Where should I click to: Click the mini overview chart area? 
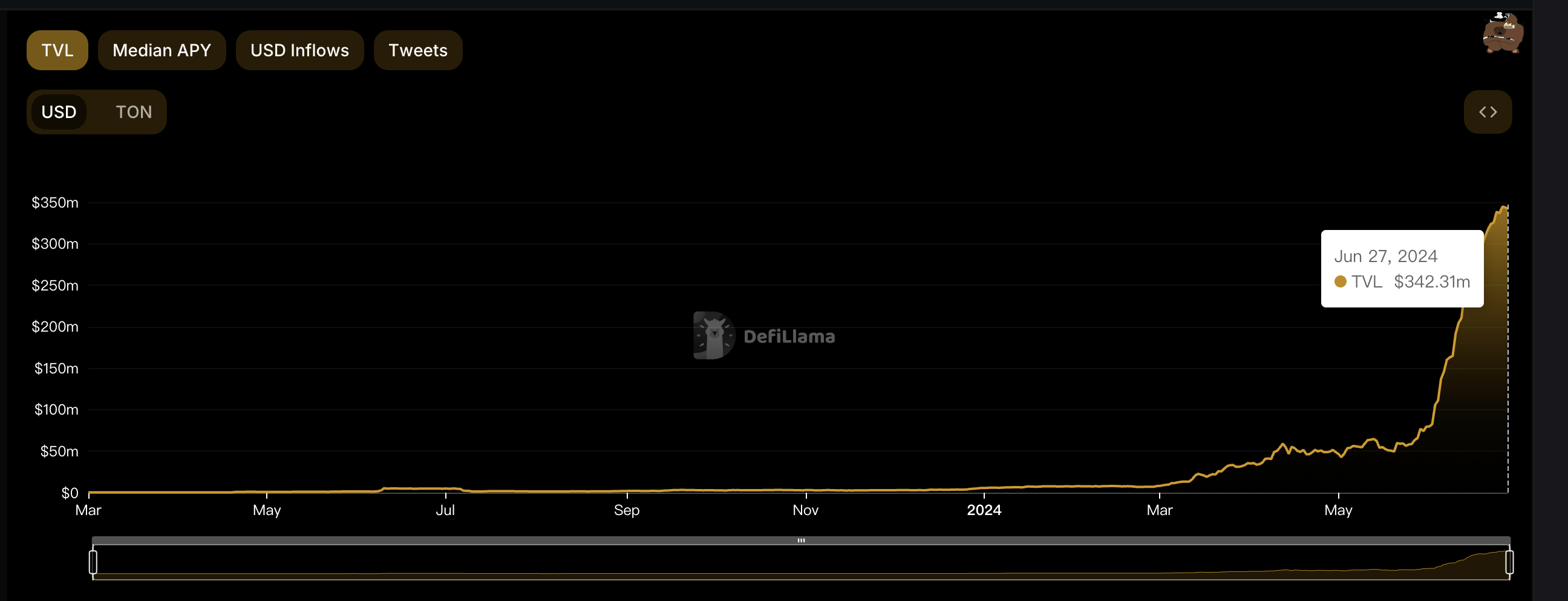[x=801, y=562]
